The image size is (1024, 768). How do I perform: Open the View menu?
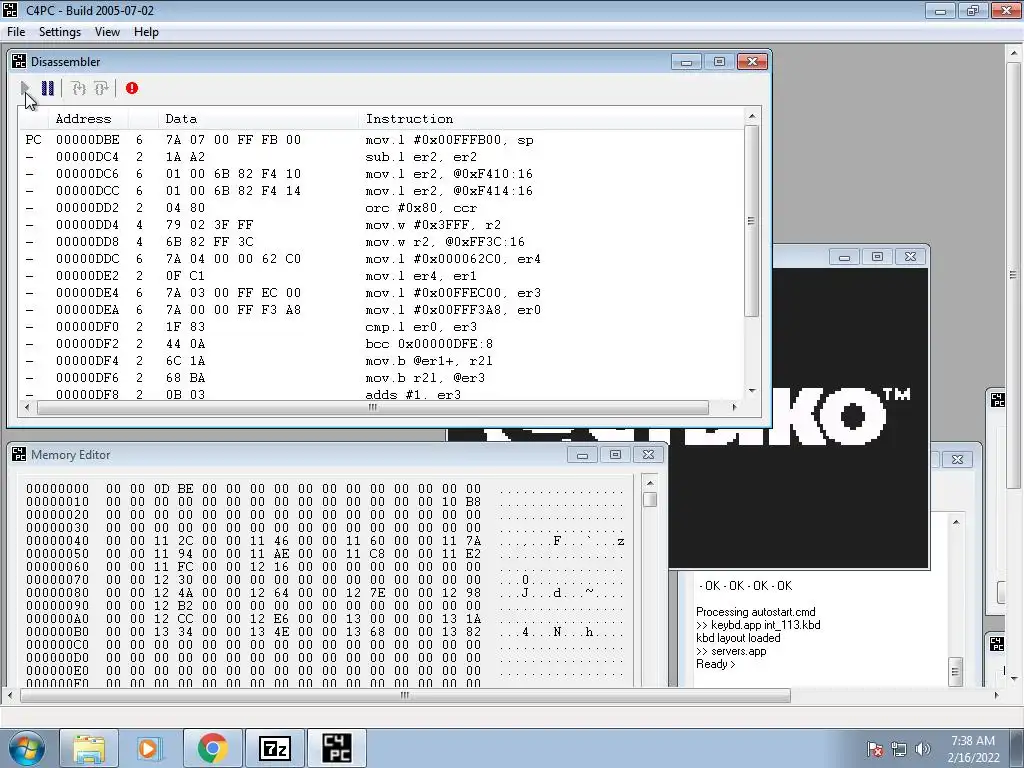coord(107,32)
